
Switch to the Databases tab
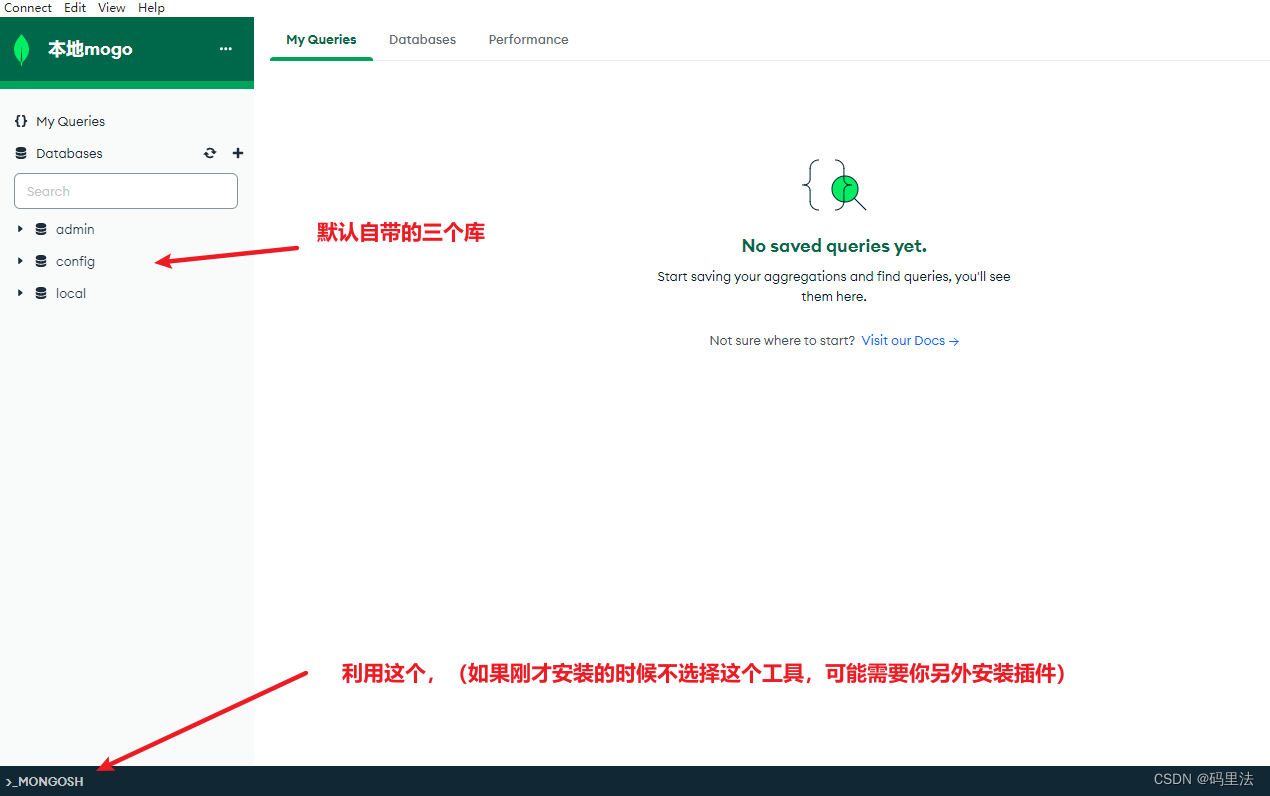click(422, 40)
